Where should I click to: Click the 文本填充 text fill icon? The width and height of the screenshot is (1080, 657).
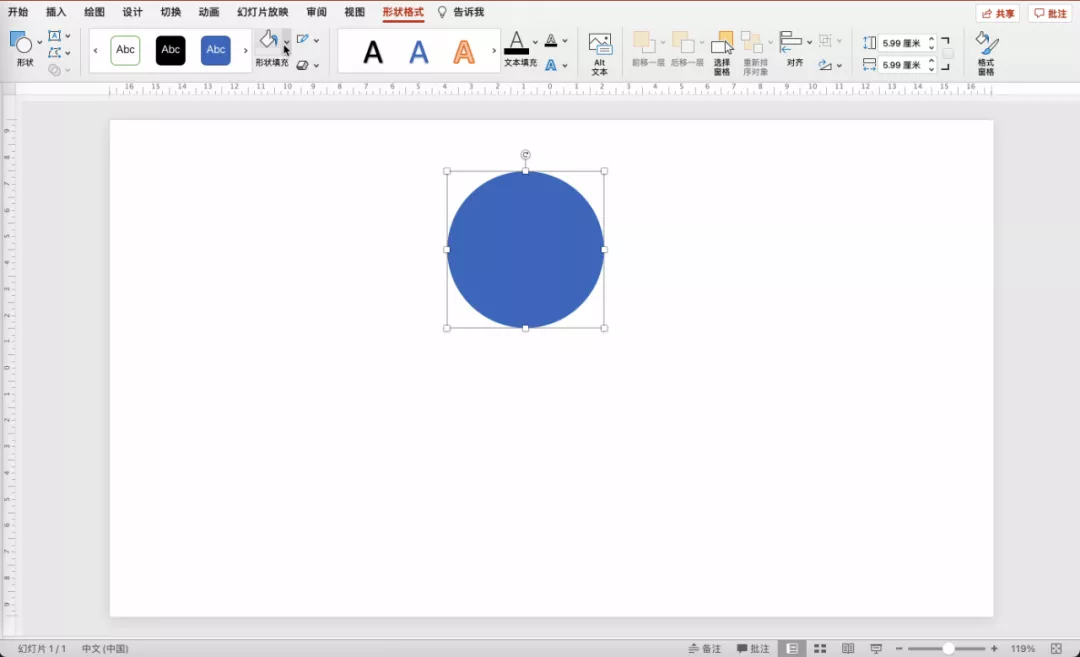tap(517, 43)
